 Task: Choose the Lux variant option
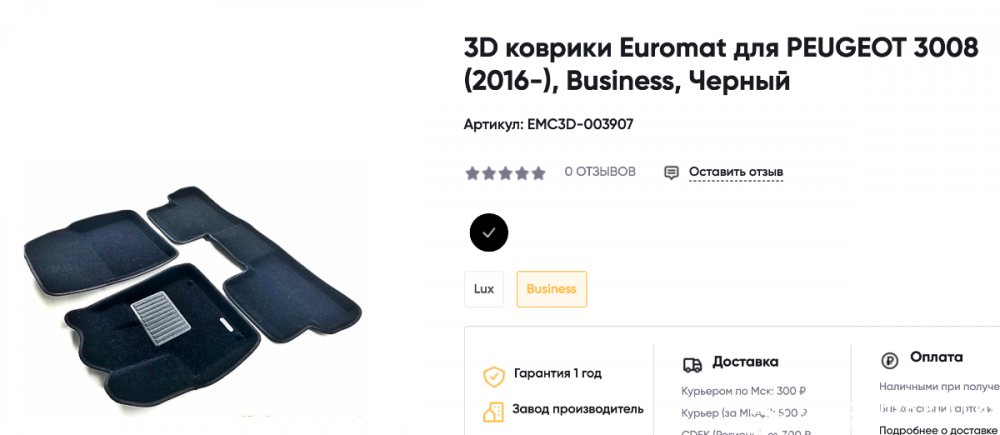click(483, 289)
